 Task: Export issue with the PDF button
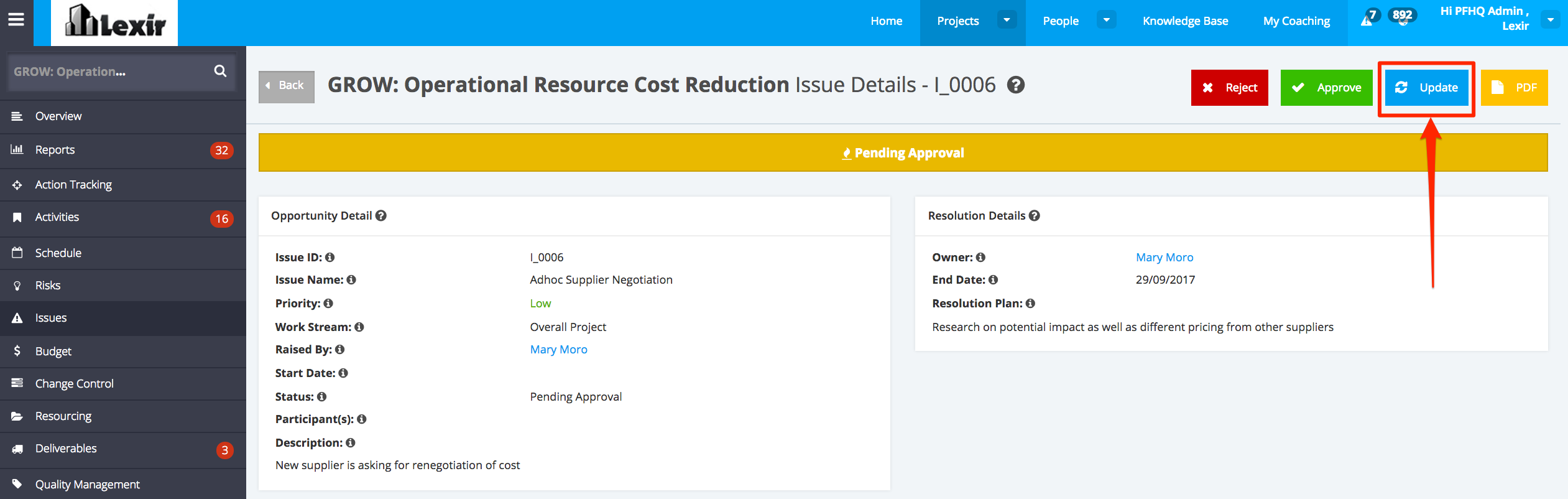click(x=1514, y=88)
